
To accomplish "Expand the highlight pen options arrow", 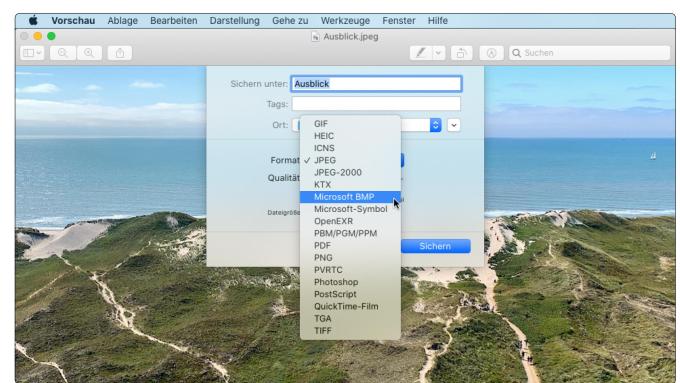I will click(x=438, y=53).
